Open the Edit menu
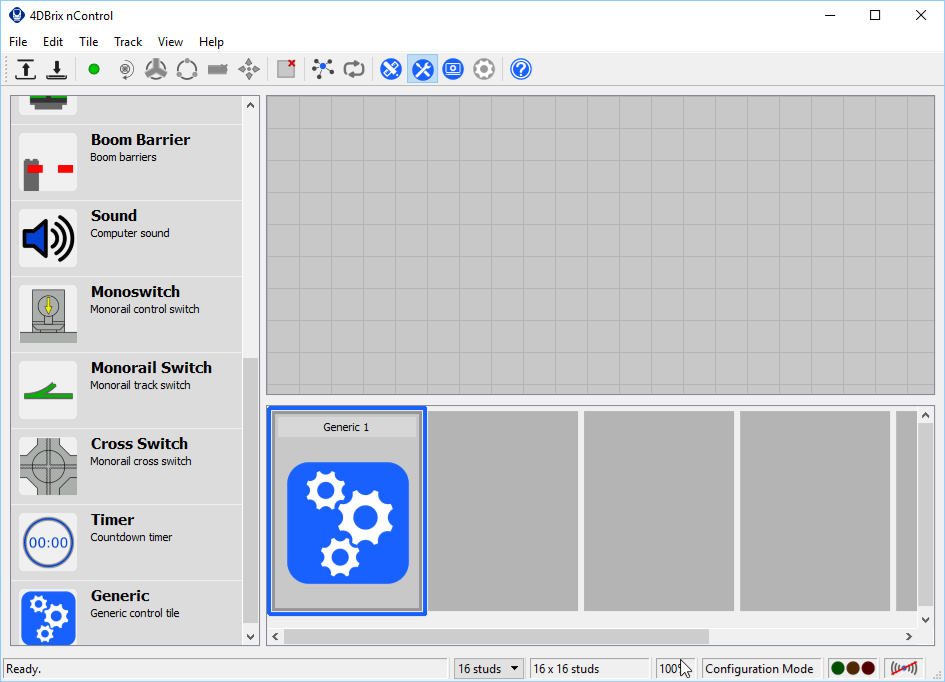The width and height of the screenshot is (945, 682). (53, 42)
